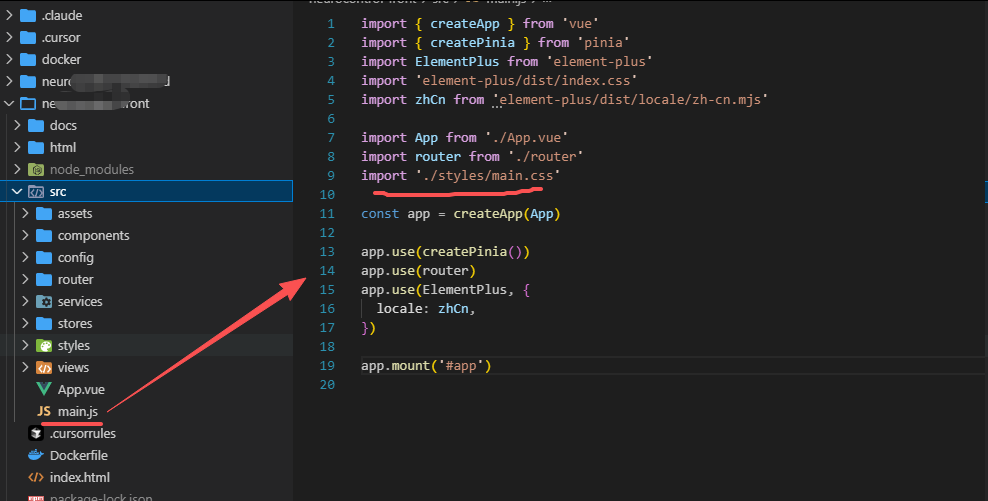The width and height of the screenshot is (988, 501).
Task: Select the stores folder label
Action: (75, 324)
